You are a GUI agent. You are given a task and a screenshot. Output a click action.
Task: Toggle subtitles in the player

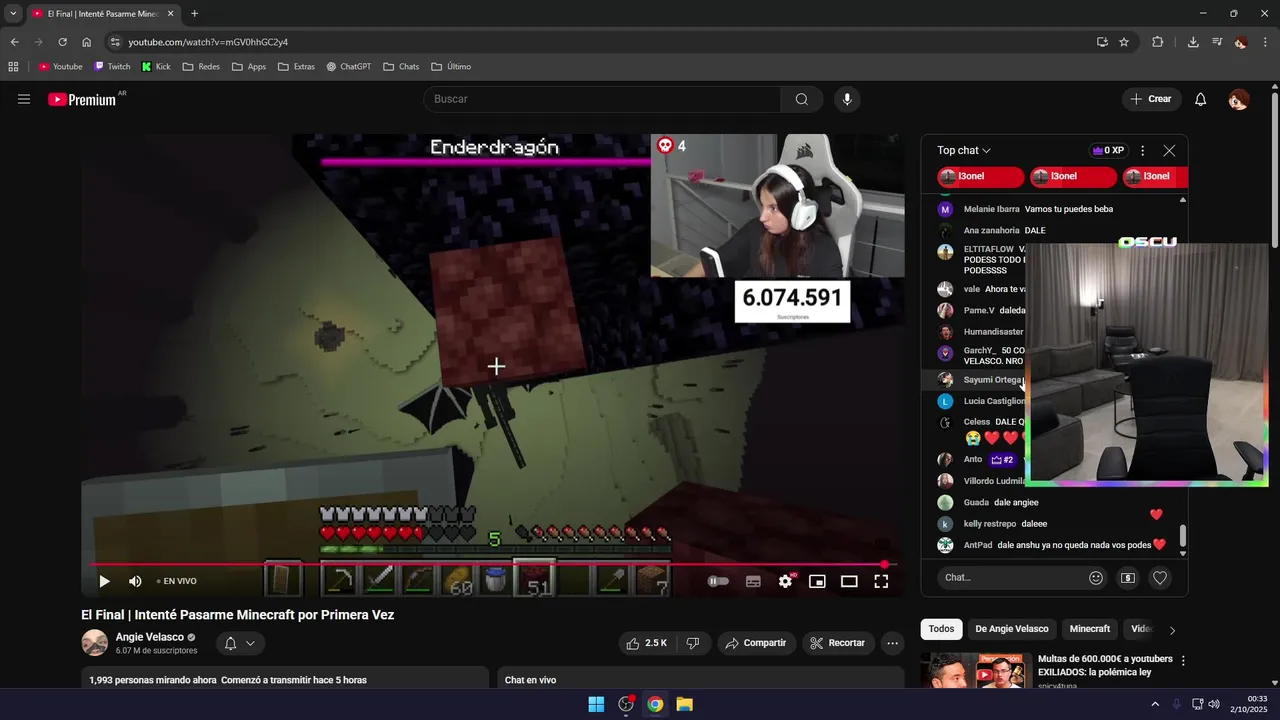click(x=753, y=581)
